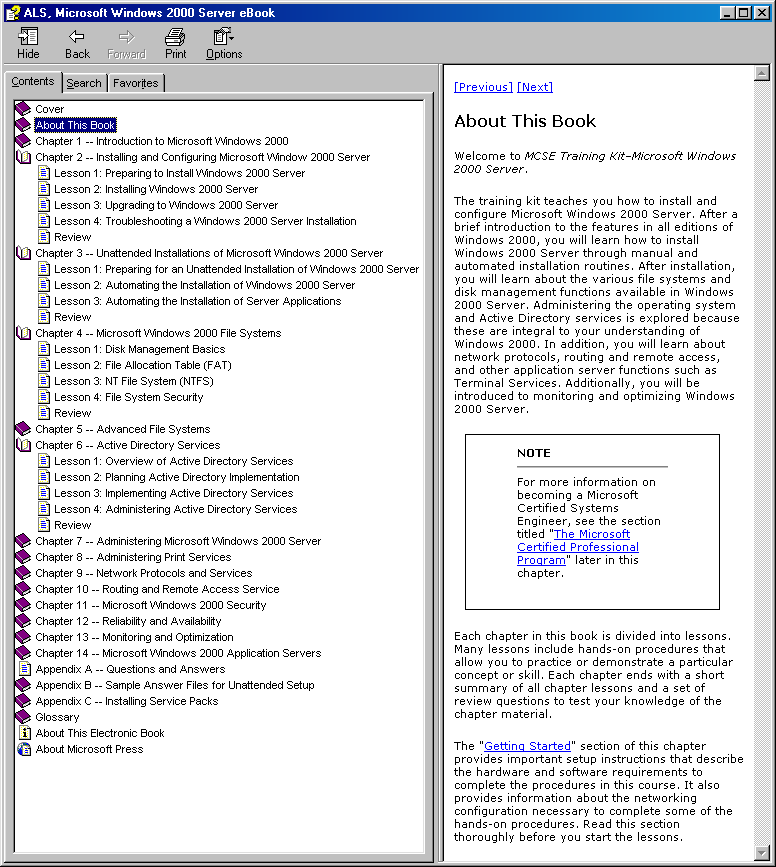
Task: Click the globe icon for About Microsoft Press
Action: (x=24, y=750)
